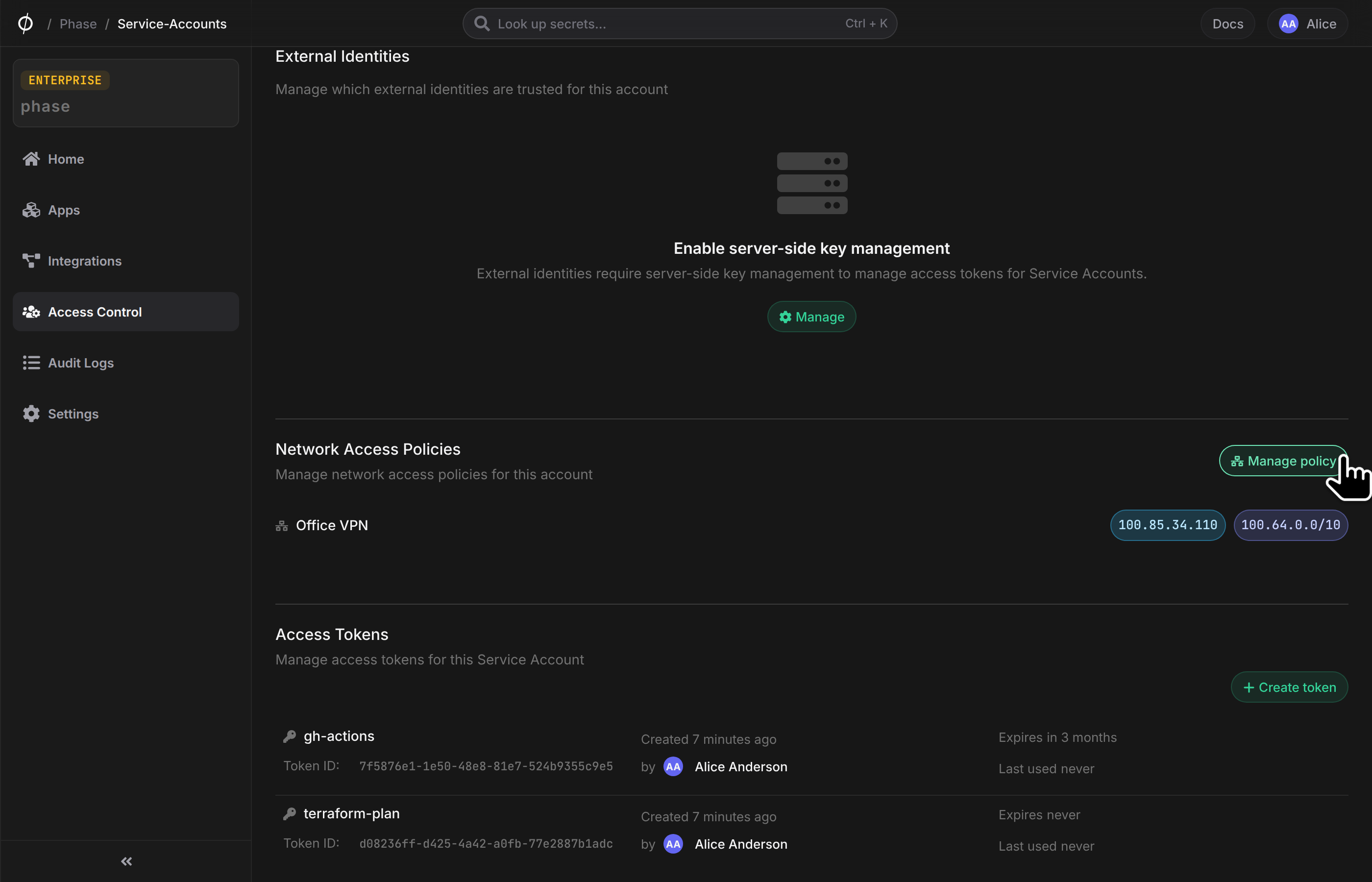Click the search magnifier icon
1372x882 pixels.
pyautogui.click(x=482, y=24)
